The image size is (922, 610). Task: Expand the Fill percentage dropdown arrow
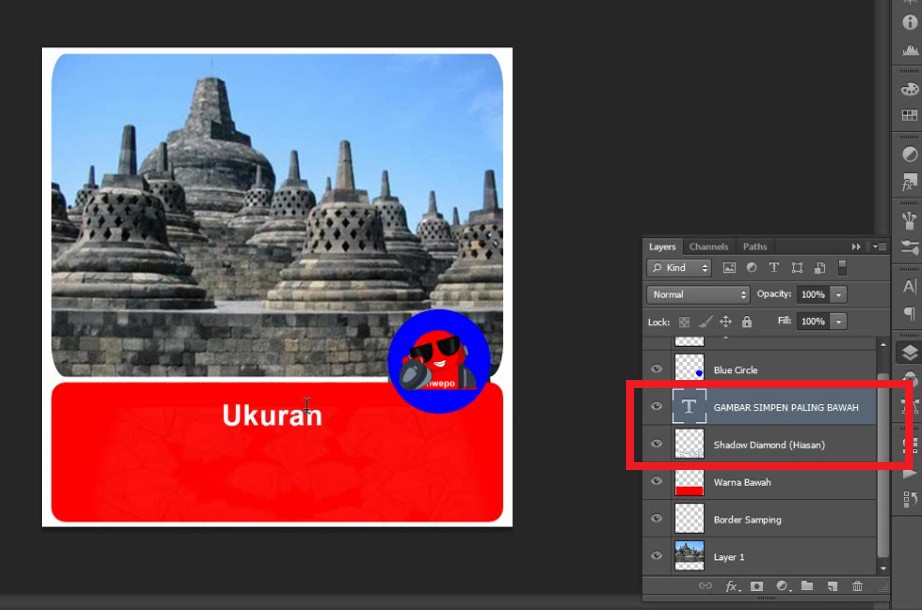coord(838,321)
